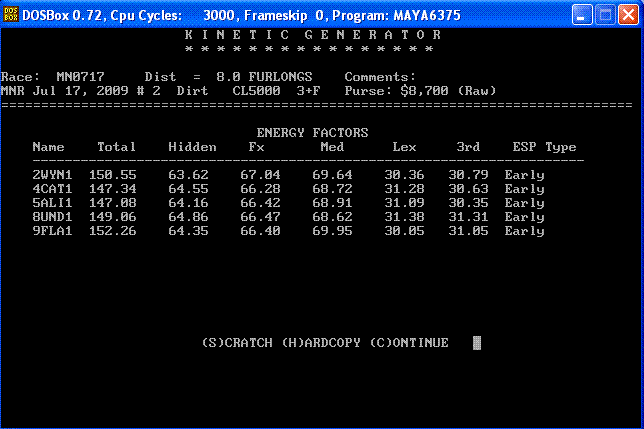Click ESP Type Early in 2WYN1 row
644x429 pixels.
[524, 175]
